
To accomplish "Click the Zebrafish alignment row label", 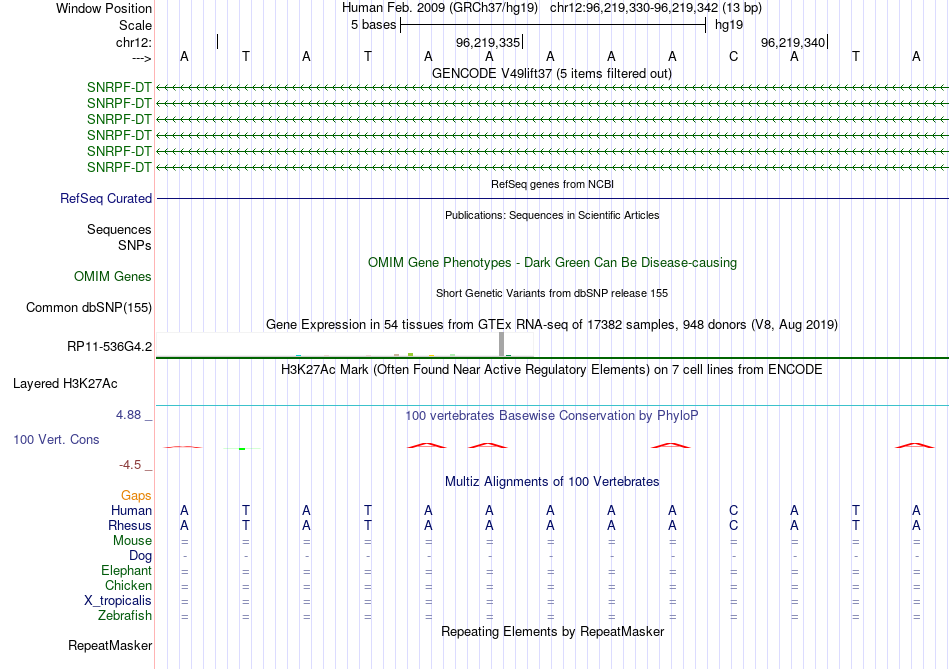I will coord(125,616).
